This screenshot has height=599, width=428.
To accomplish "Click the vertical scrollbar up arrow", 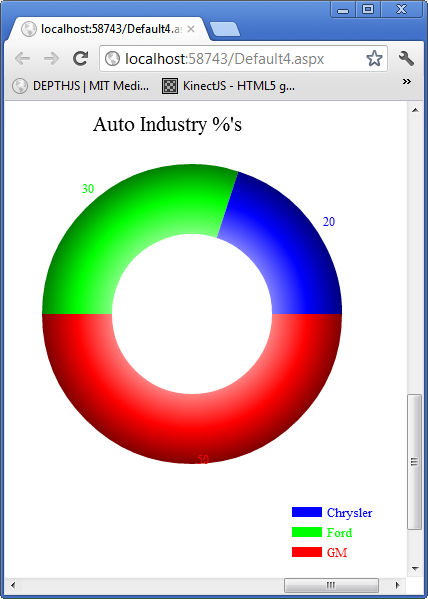I will (415, 110).
